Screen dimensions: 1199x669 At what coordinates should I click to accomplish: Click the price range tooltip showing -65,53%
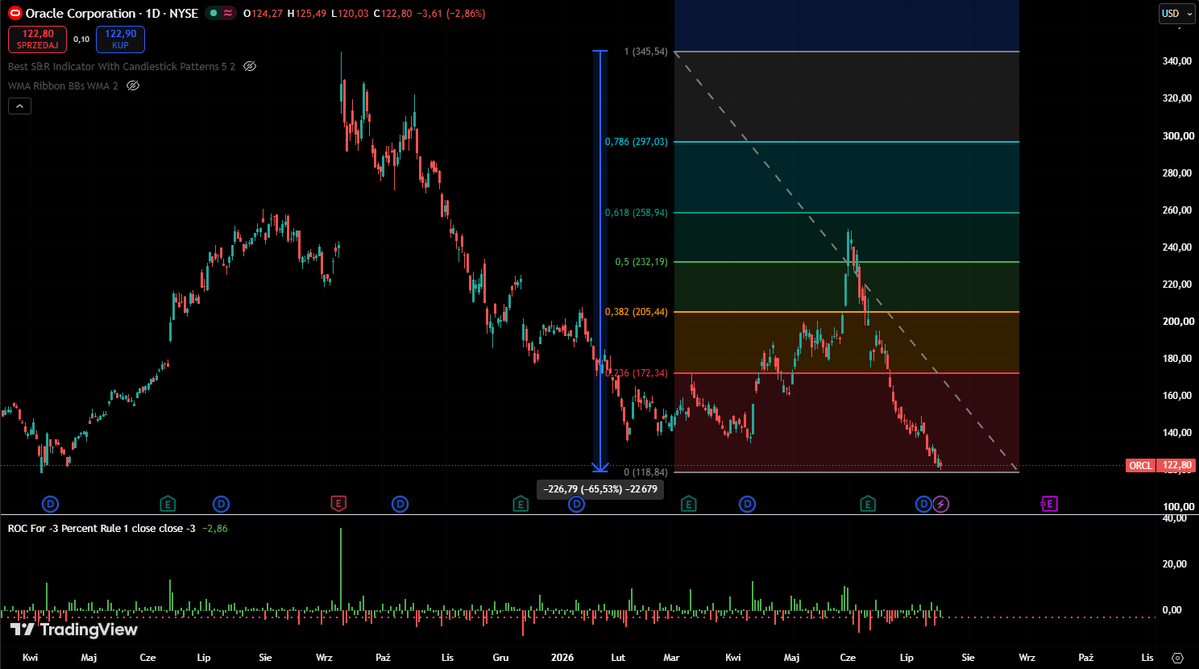tap(600, 489)
